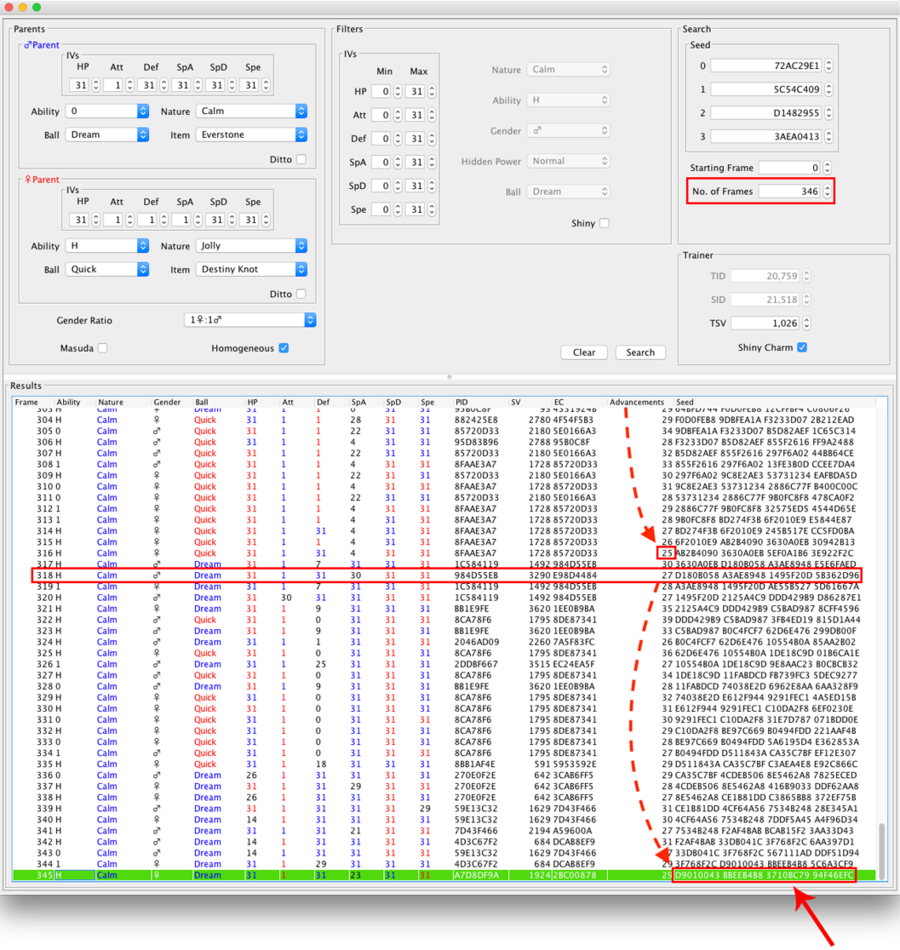
Task: Uncheck the Shiny Charm checkbox
Action: pyautogui.click(x=802, y=347)
